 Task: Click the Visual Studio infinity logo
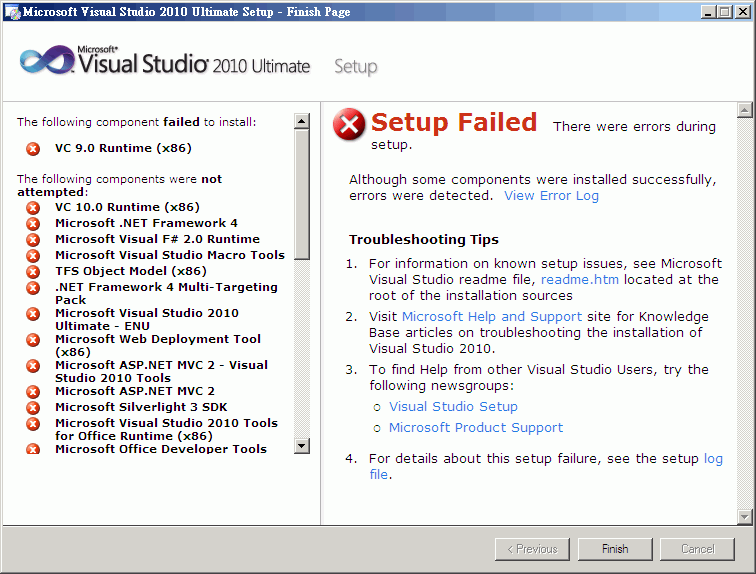point(46,61)
